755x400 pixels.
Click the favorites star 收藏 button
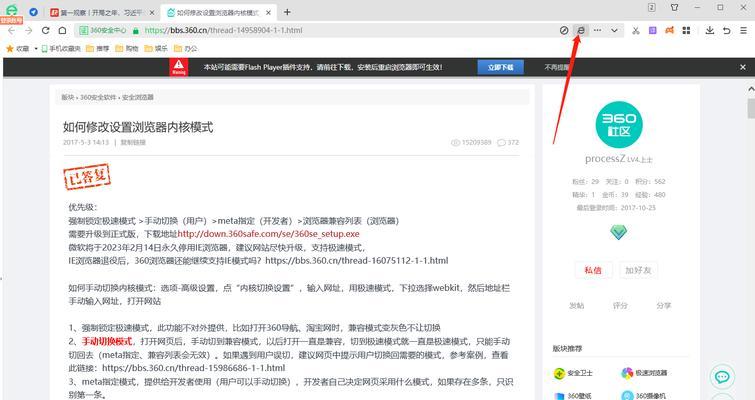click(17, 49)
